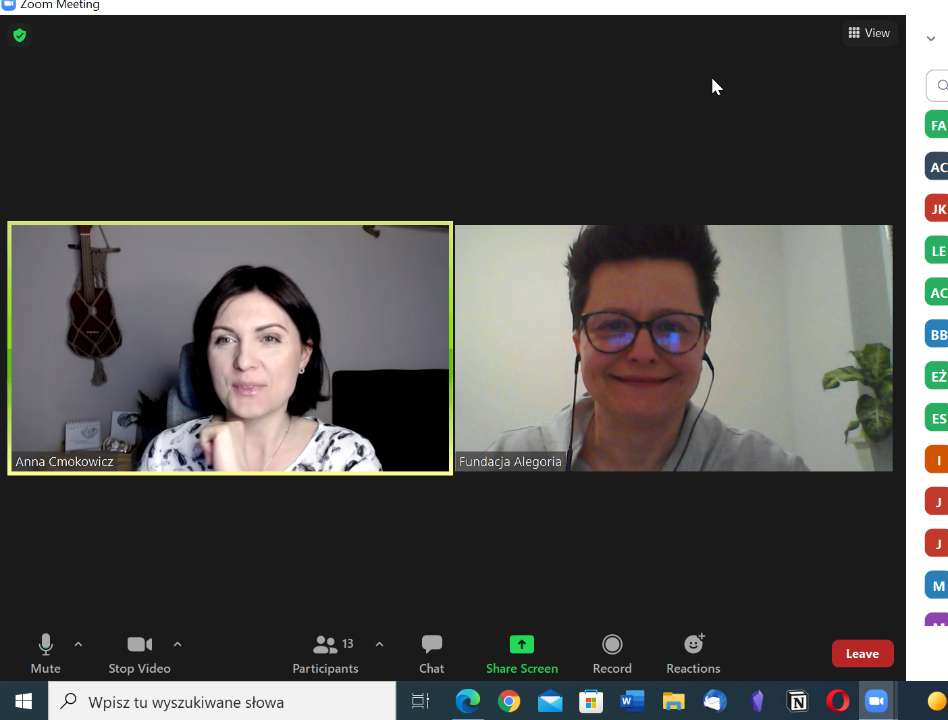This screenshot has width=948, height=720.
Task: Click the red Leave button
Action: (862, 654)
